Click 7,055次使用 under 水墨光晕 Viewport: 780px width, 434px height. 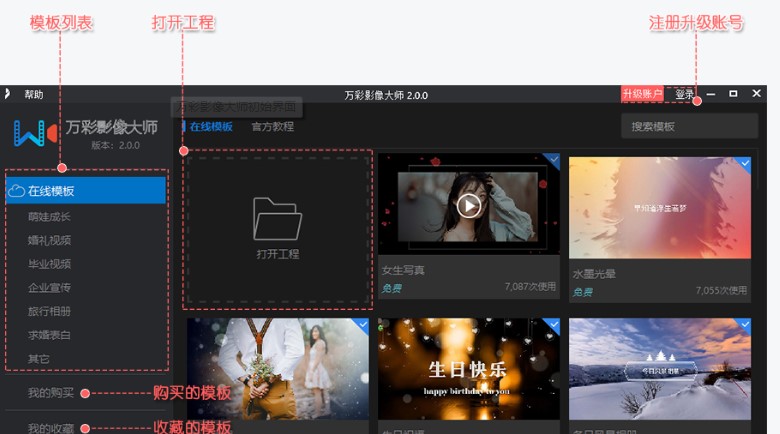click(721, 290)
